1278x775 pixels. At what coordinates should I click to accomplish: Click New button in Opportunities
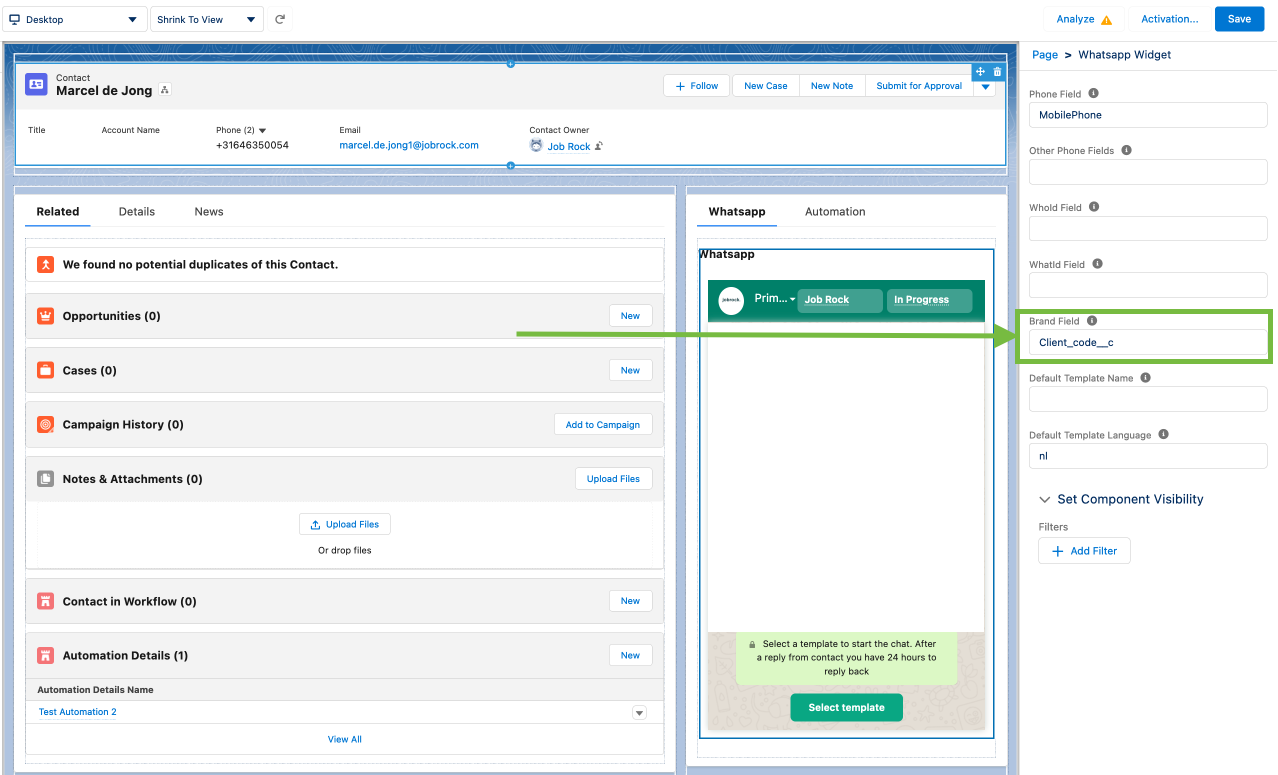click(x=630, y=316)
